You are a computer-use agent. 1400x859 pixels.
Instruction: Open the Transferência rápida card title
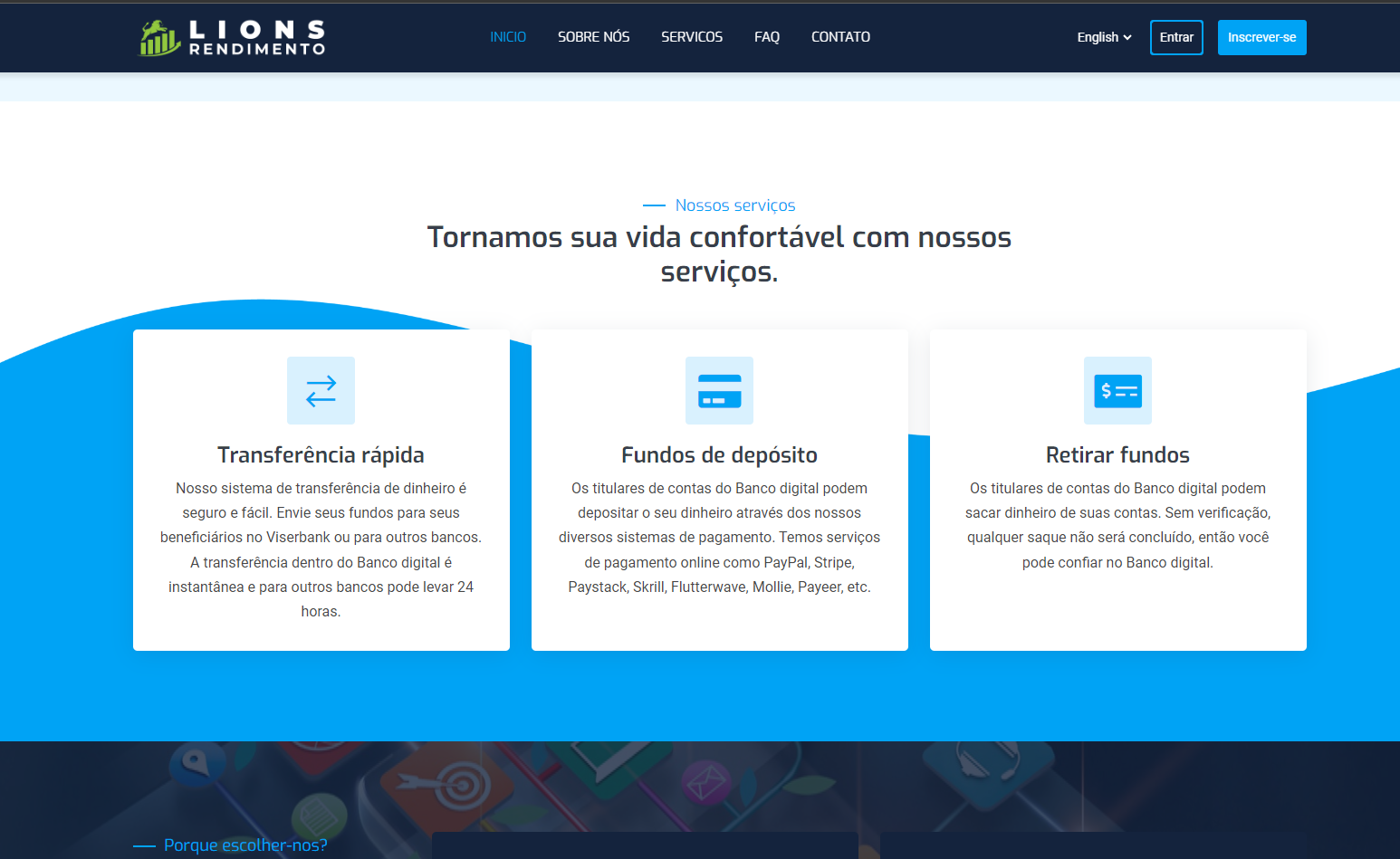click(x=321, y=454)
